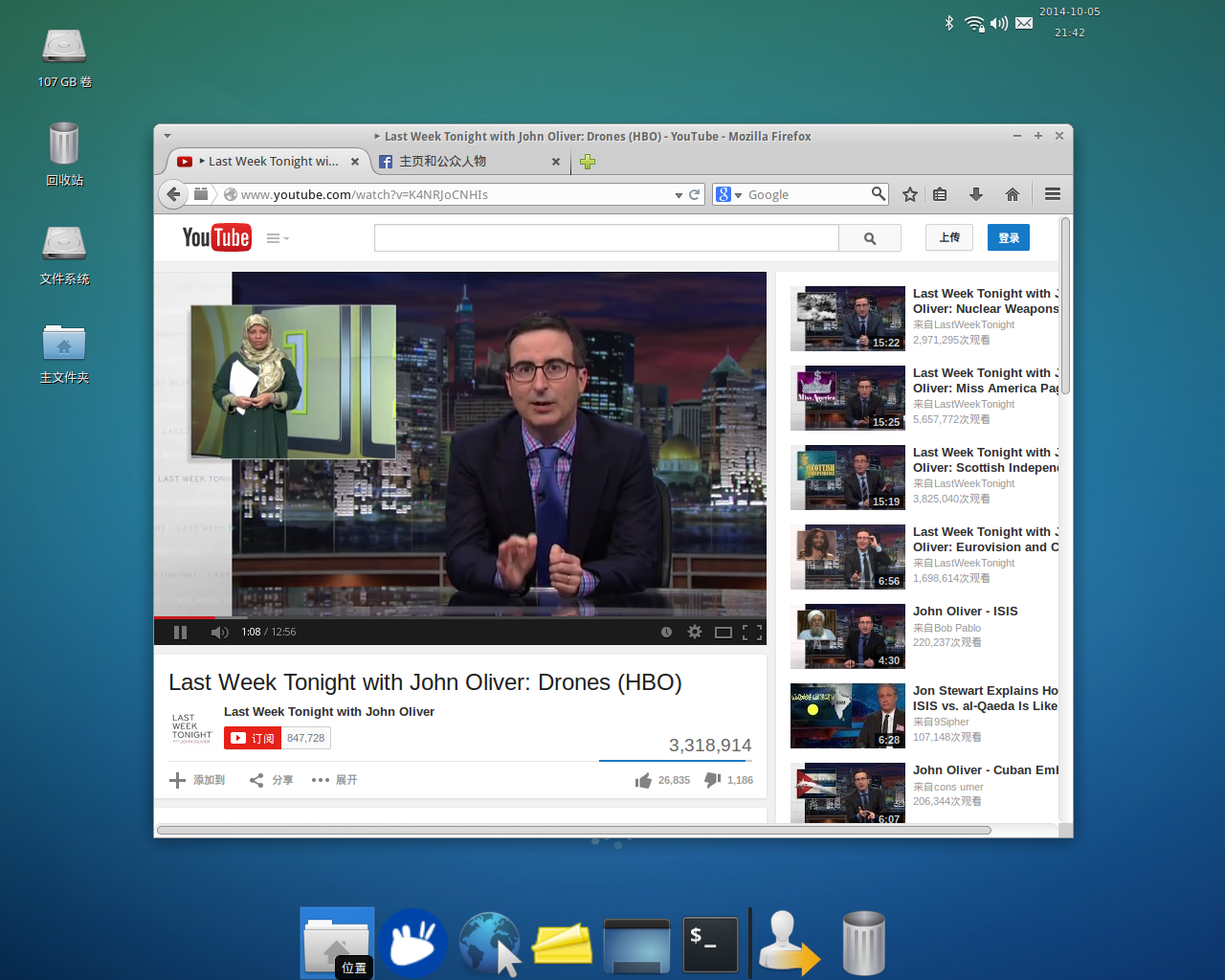
Task: Open Nuclear Weapons video thumbnail
Action: (848, 319)
